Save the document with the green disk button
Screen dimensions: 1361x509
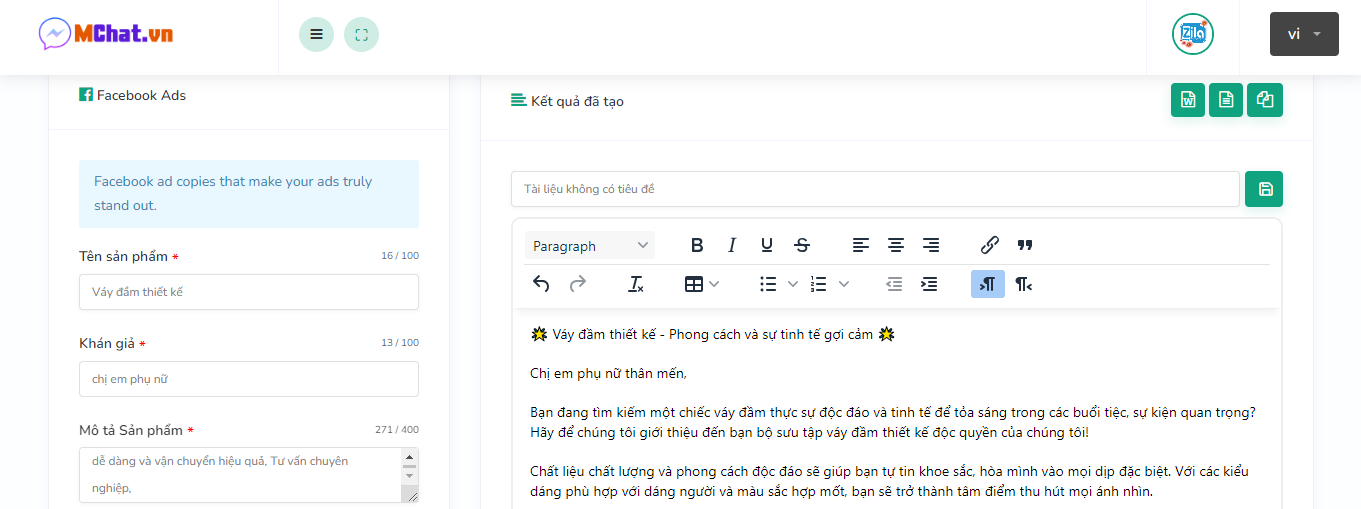click(1264, 189)
